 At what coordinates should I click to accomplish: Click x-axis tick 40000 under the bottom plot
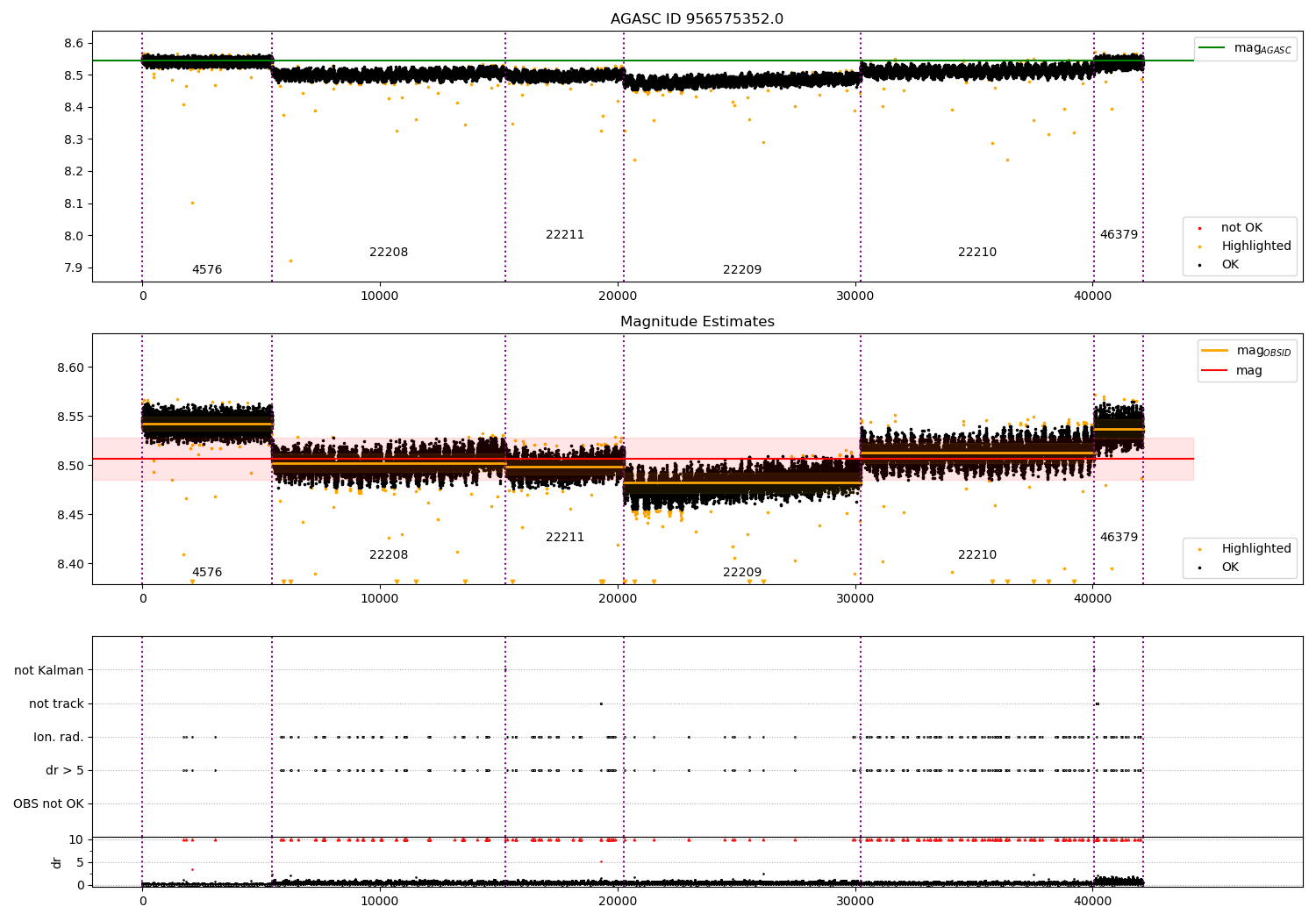click(1092, 902)
